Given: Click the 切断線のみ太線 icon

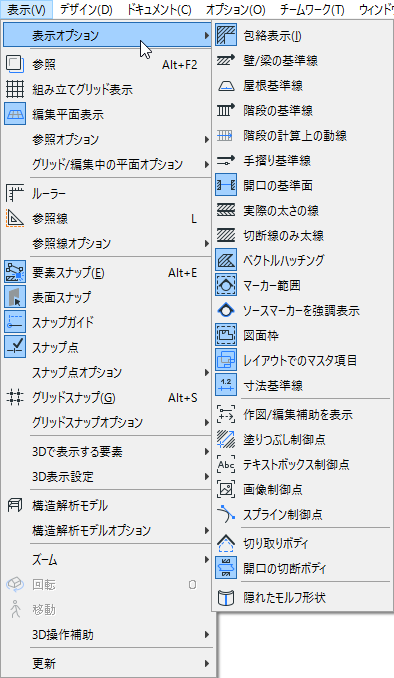Looking at the screenshot, I should click(x=226, y=235).
